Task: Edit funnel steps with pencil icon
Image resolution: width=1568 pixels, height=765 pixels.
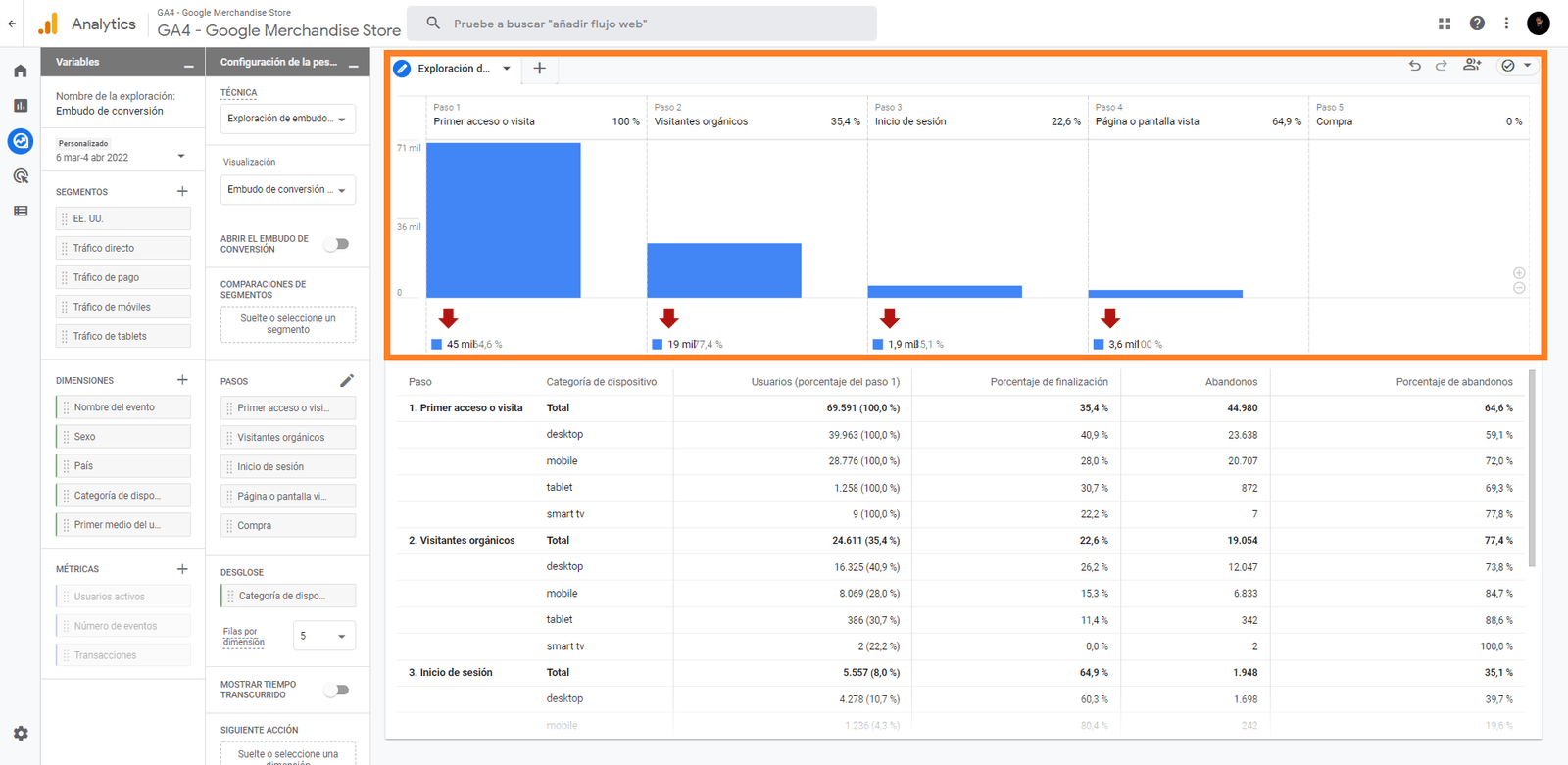Action: pyautogui.click(x=347, y=380)
